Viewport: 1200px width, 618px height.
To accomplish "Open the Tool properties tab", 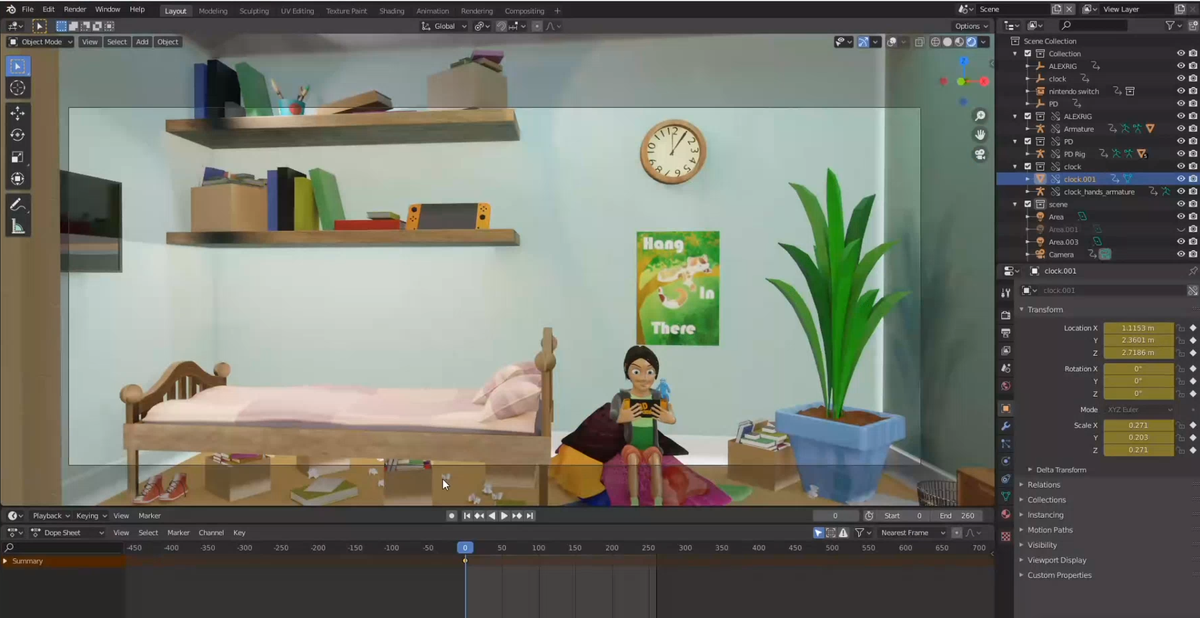I will tap(1005, 293).
